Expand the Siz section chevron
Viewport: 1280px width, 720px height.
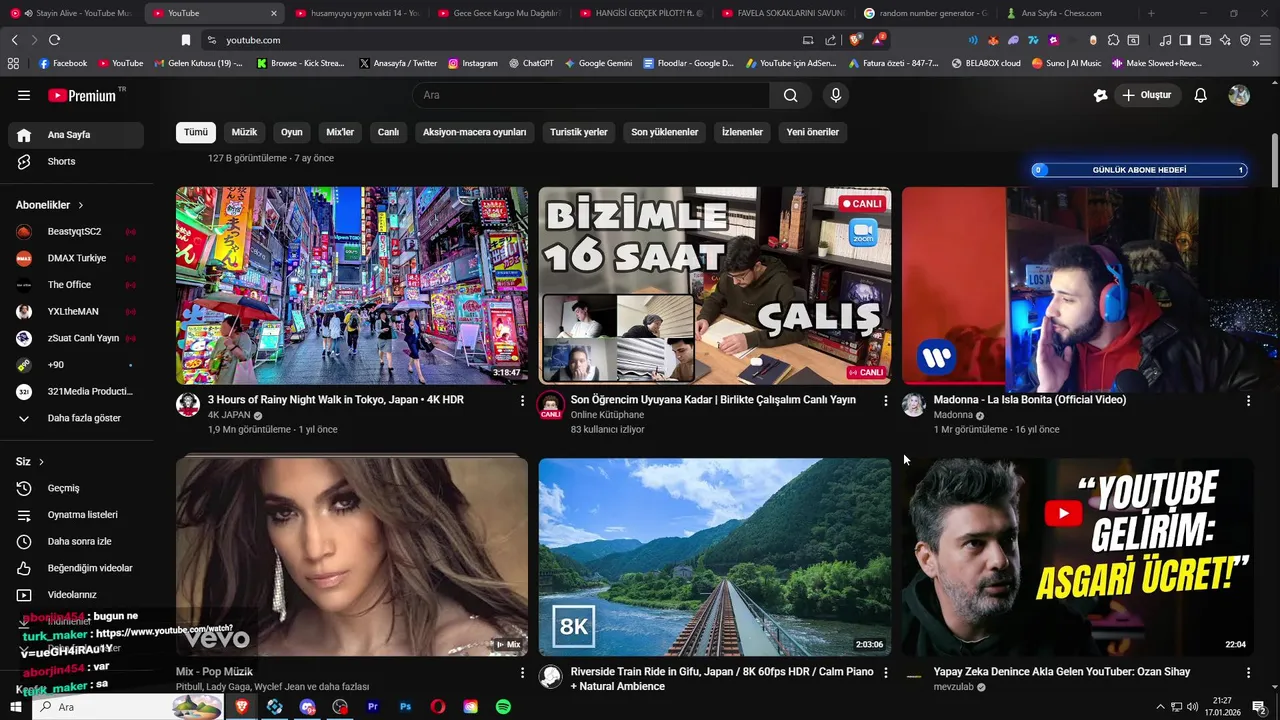point(41,462)
